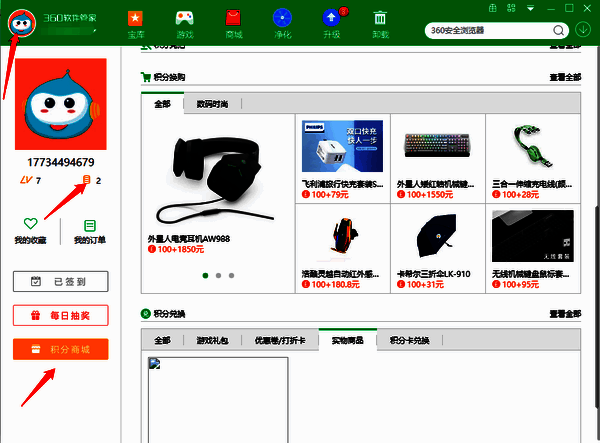Select the third carousel dot

tap(232, 275)
